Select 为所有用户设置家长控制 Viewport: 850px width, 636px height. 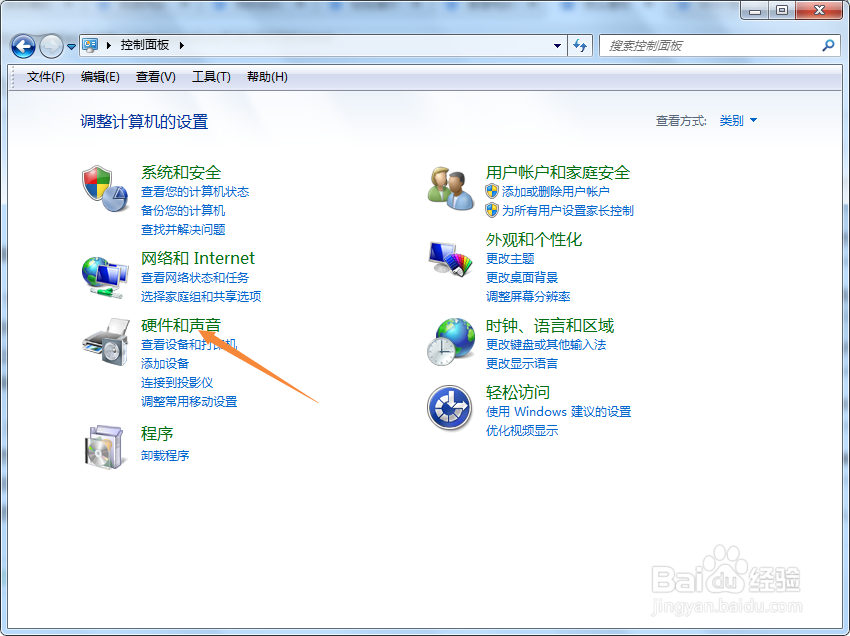click(x=566, y=210)
